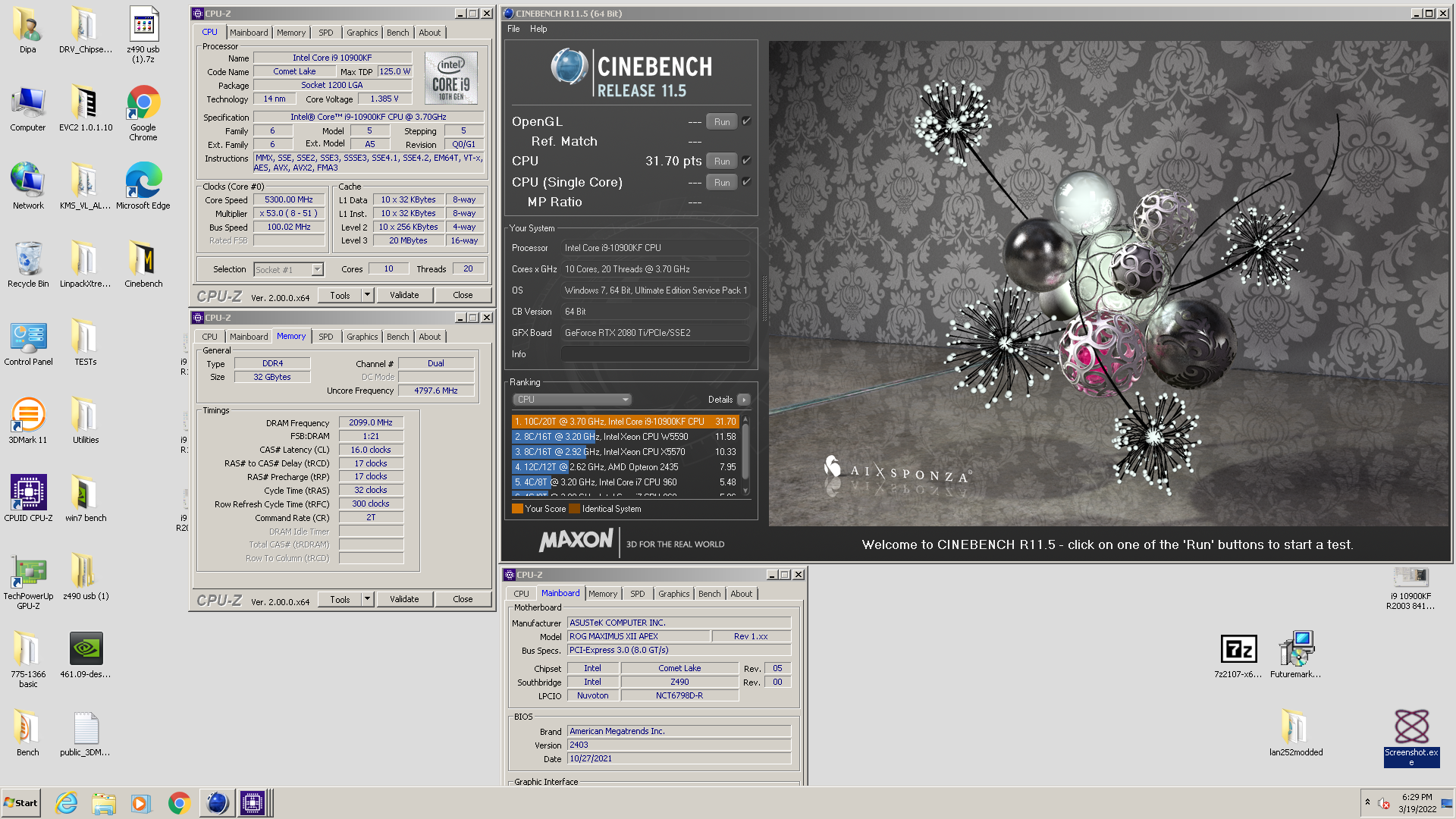1456x819 pixels.
Task: Click Close in Memory CPU-Z window
Action: (x=463, y=599)
